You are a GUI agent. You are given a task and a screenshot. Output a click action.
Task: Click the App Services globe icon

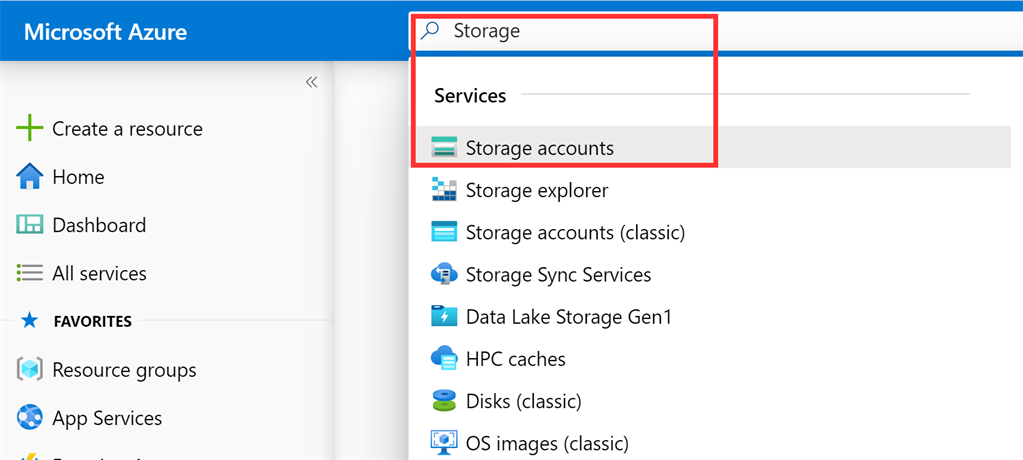29,418
